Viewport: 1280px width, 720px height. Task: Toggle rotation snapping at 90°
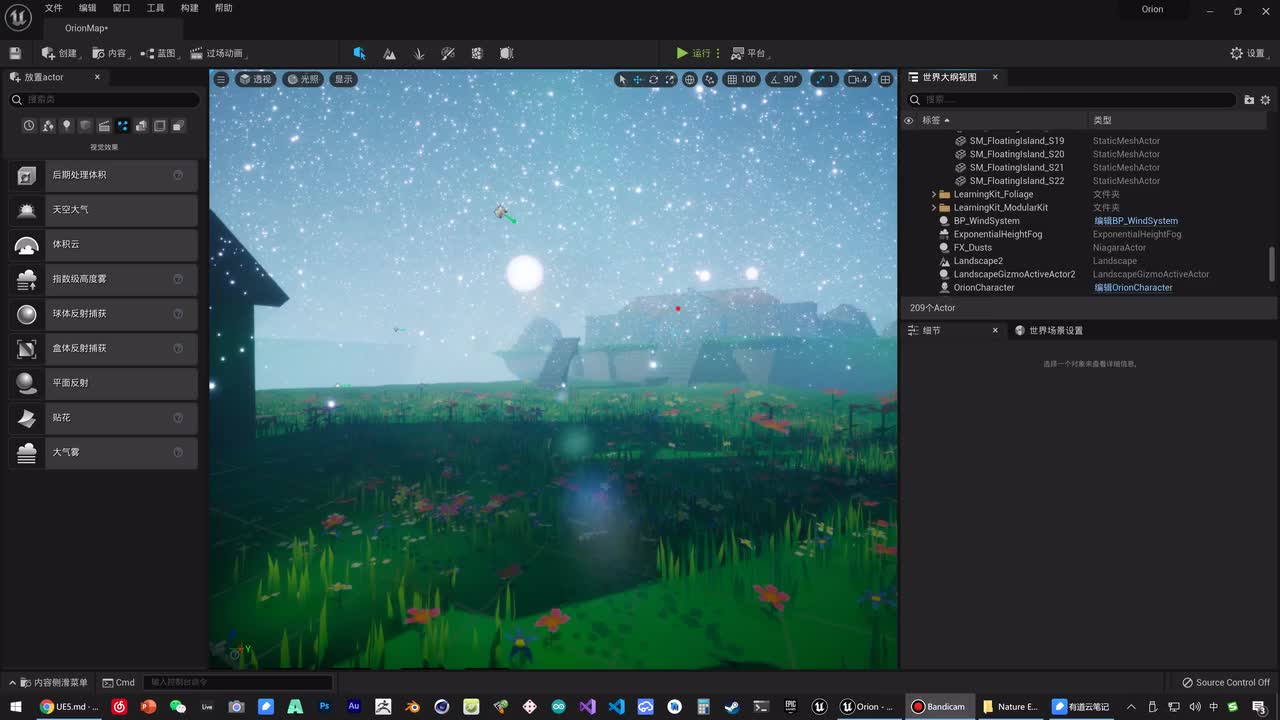(x=782, y=79)
